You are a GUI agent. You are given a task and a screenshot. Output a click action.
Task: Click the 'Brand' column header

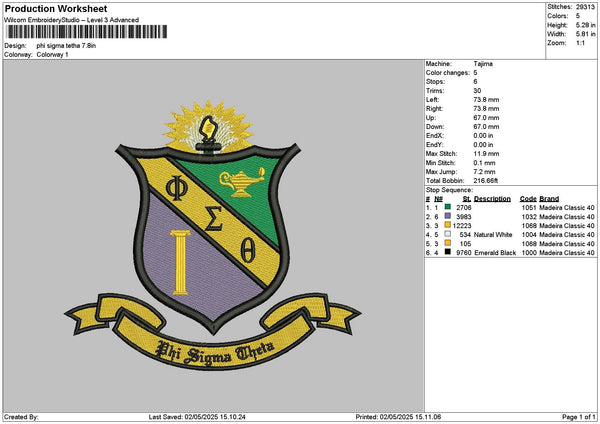coord(549,199)
